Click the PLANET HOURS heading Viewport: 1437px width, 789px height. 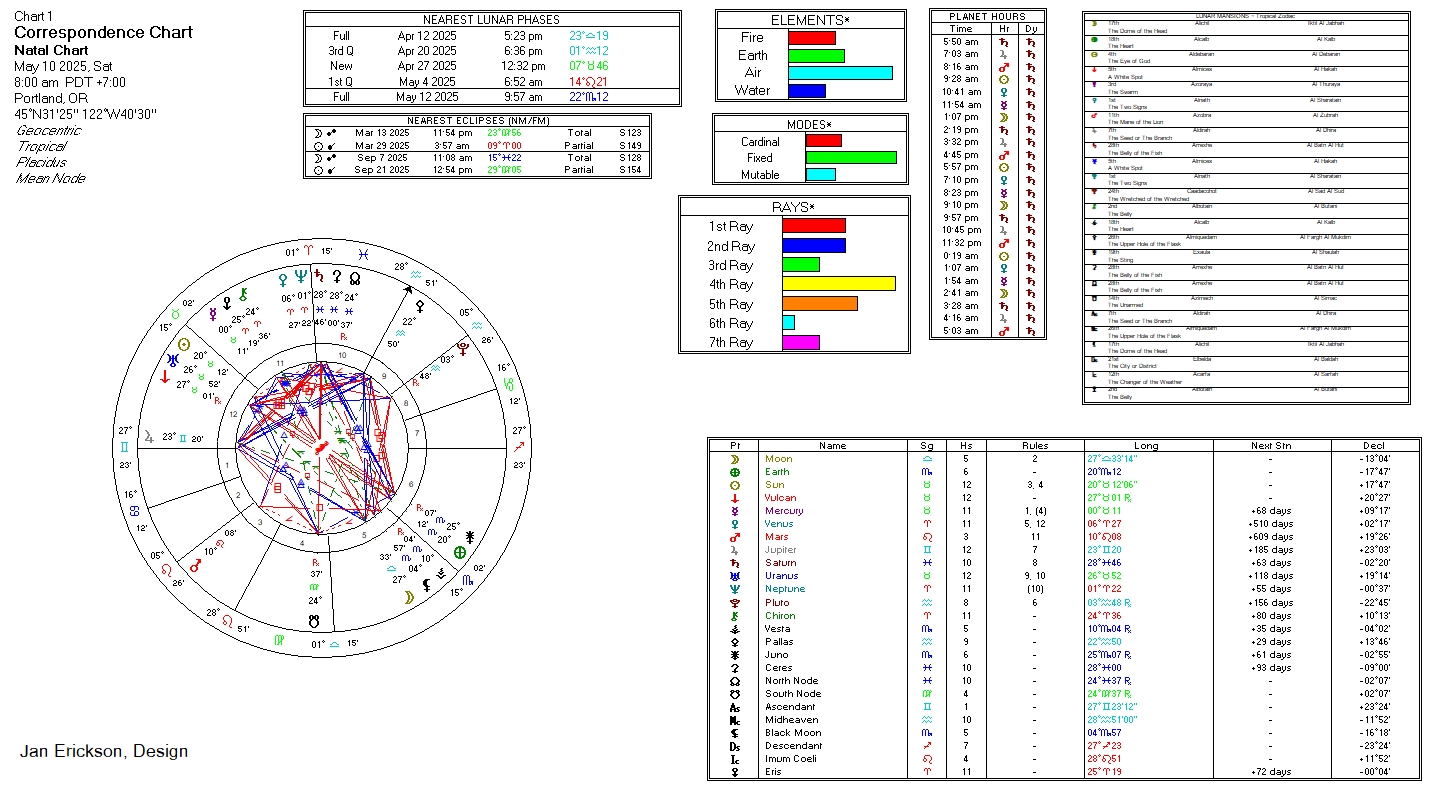(x=988, y=17)
